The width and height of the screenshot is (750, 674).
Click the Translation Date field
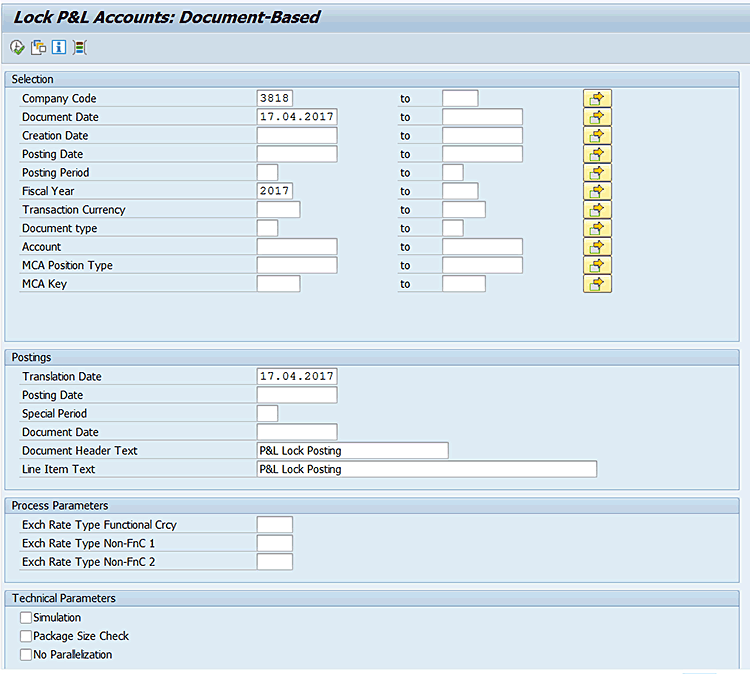pos(297,376)
